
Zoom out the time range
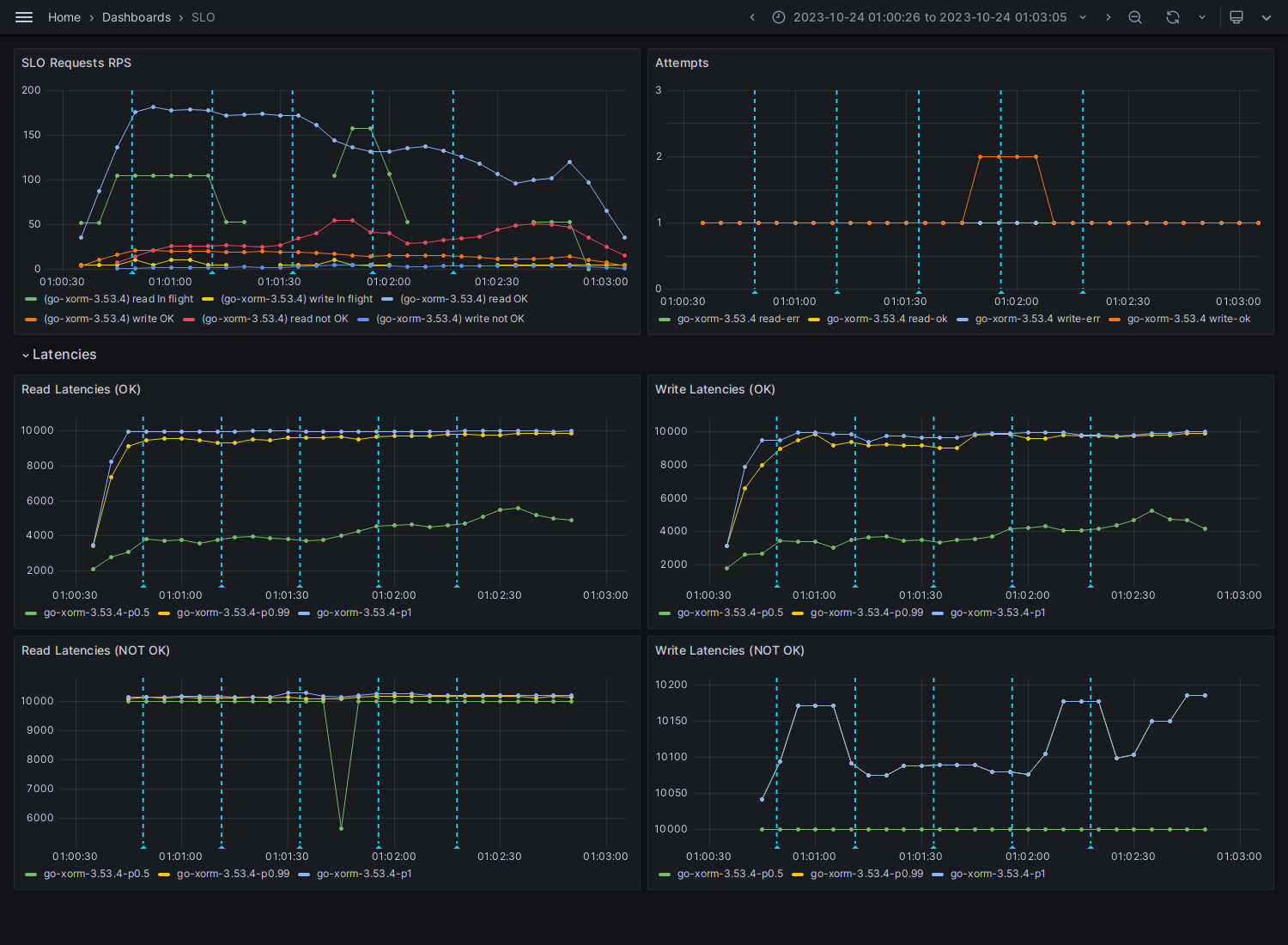click(x=1135, y=17)
